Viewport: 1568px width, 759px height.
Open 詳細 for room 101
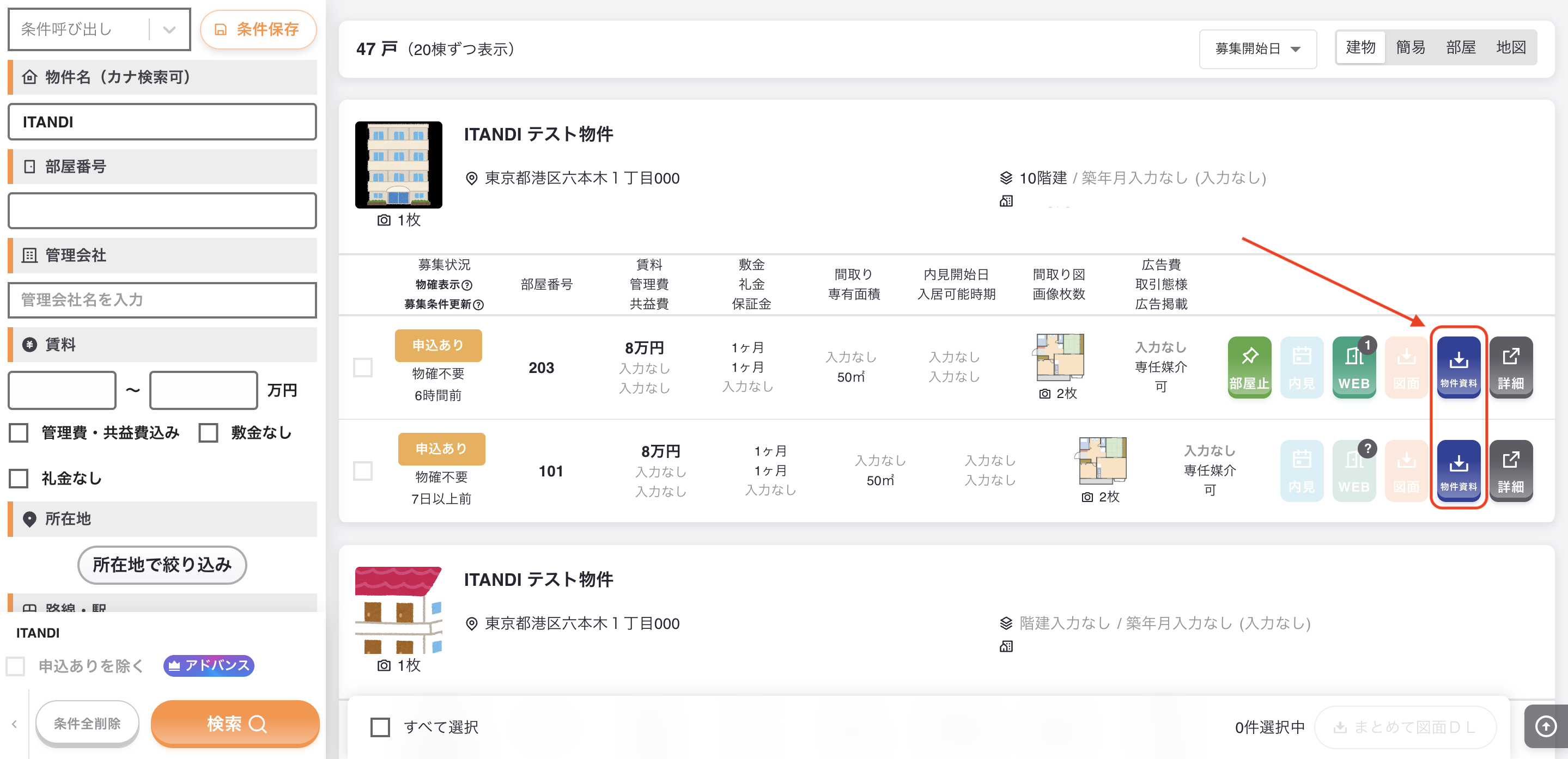(x=1511, y=471)
